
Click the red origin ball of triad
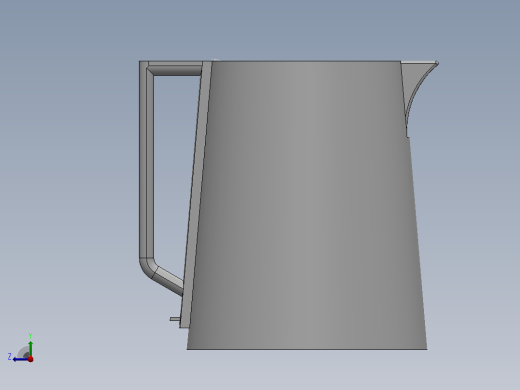click(31, 359)
